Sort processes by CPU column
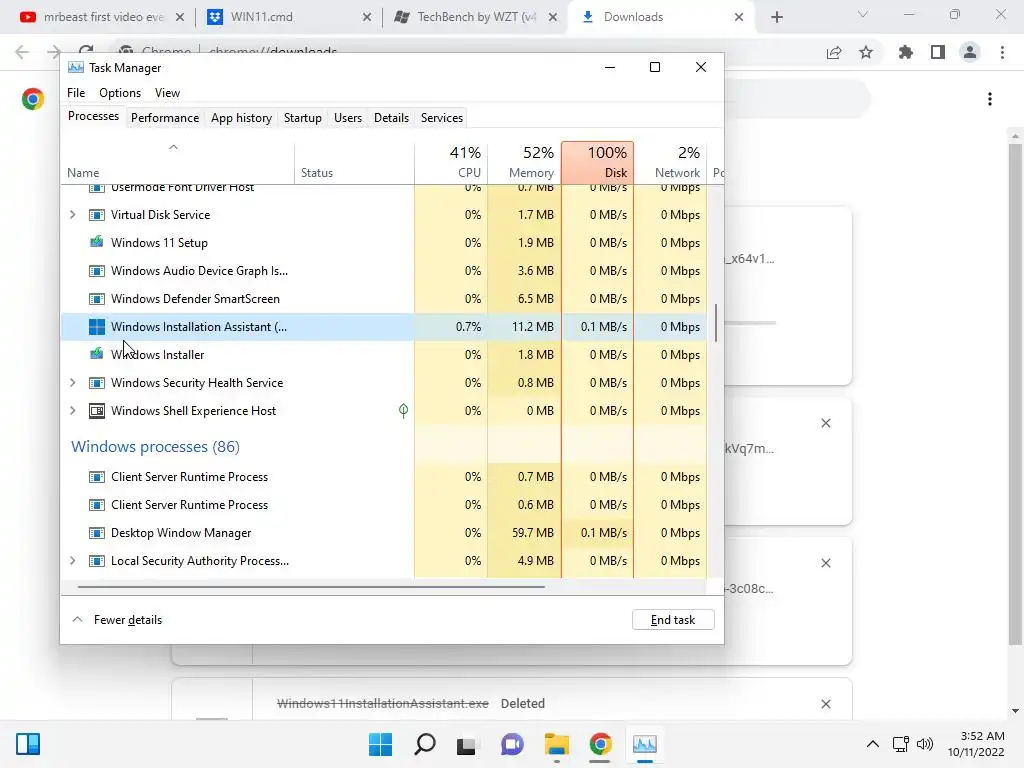 click(451, 163)
